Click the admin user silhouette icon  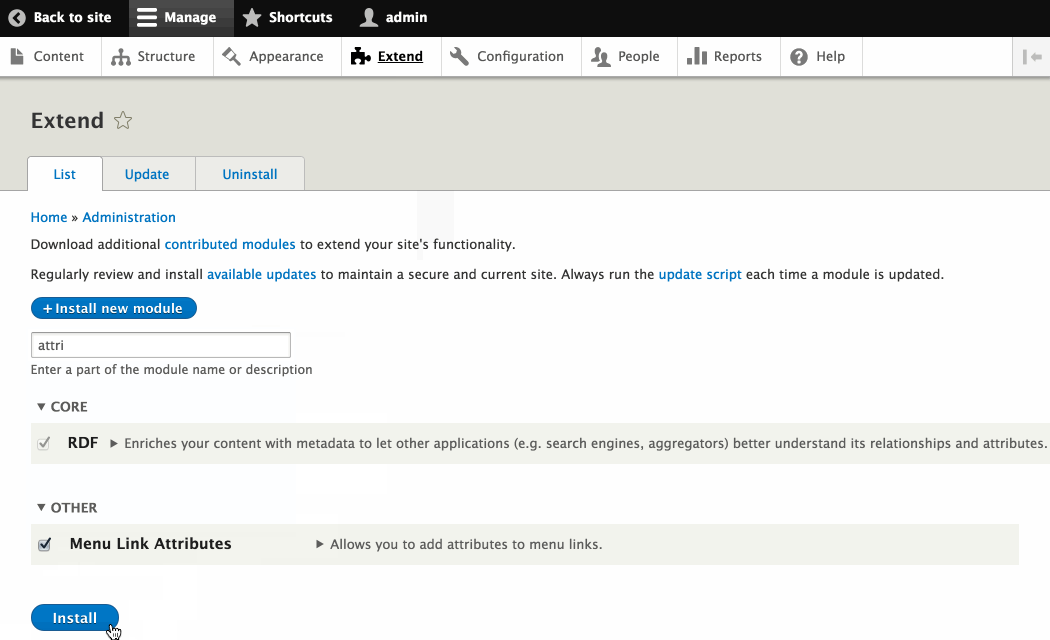(368, 17)
